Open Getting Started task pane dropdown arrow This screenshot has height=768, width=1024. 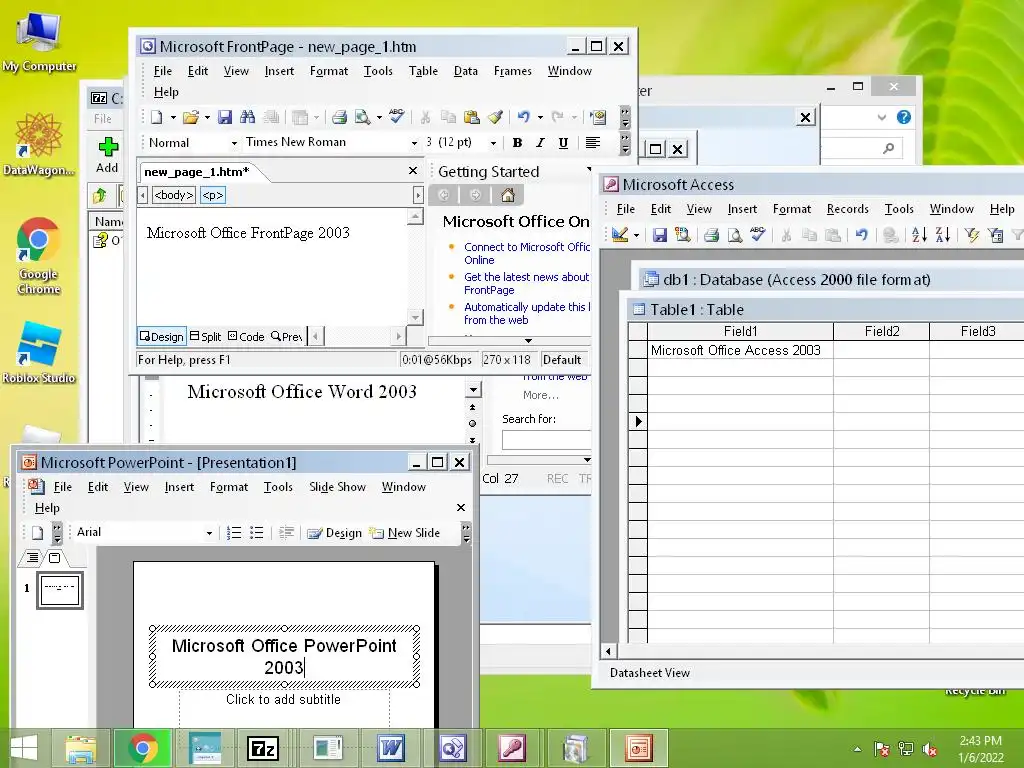(x=589, y=170)
